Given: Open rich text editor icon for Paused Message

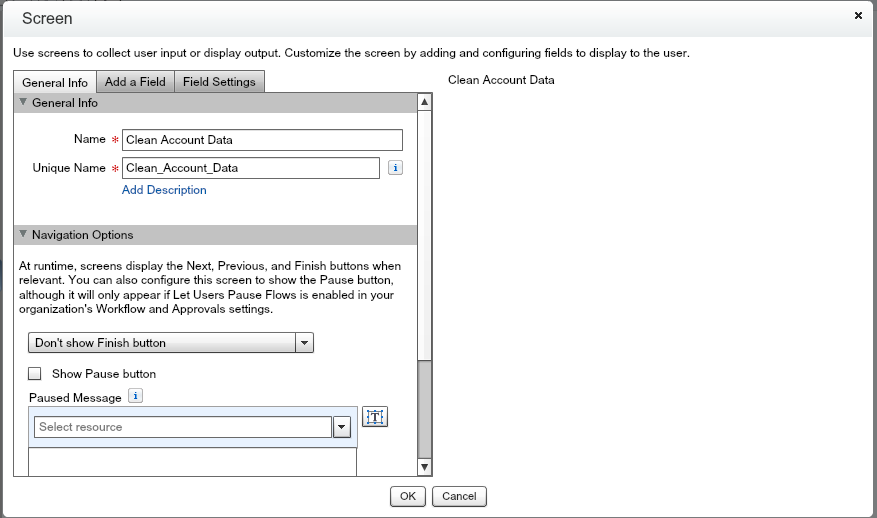Looking at the screenshot, I should (x=374, y=417).
